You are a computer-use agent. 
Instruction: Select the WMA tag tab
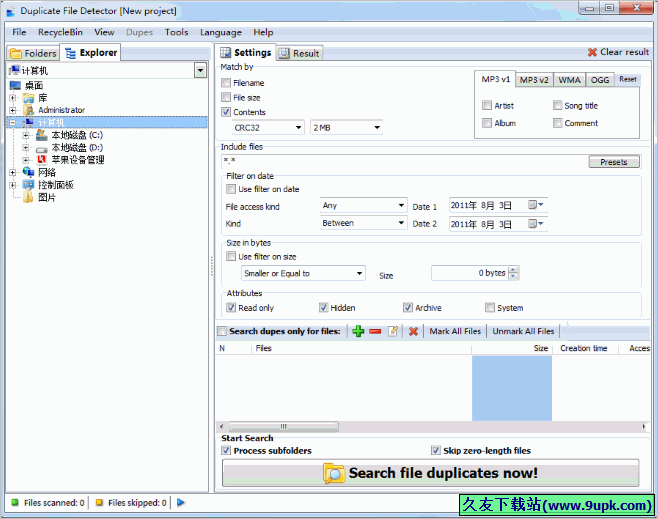pos(569,80)
